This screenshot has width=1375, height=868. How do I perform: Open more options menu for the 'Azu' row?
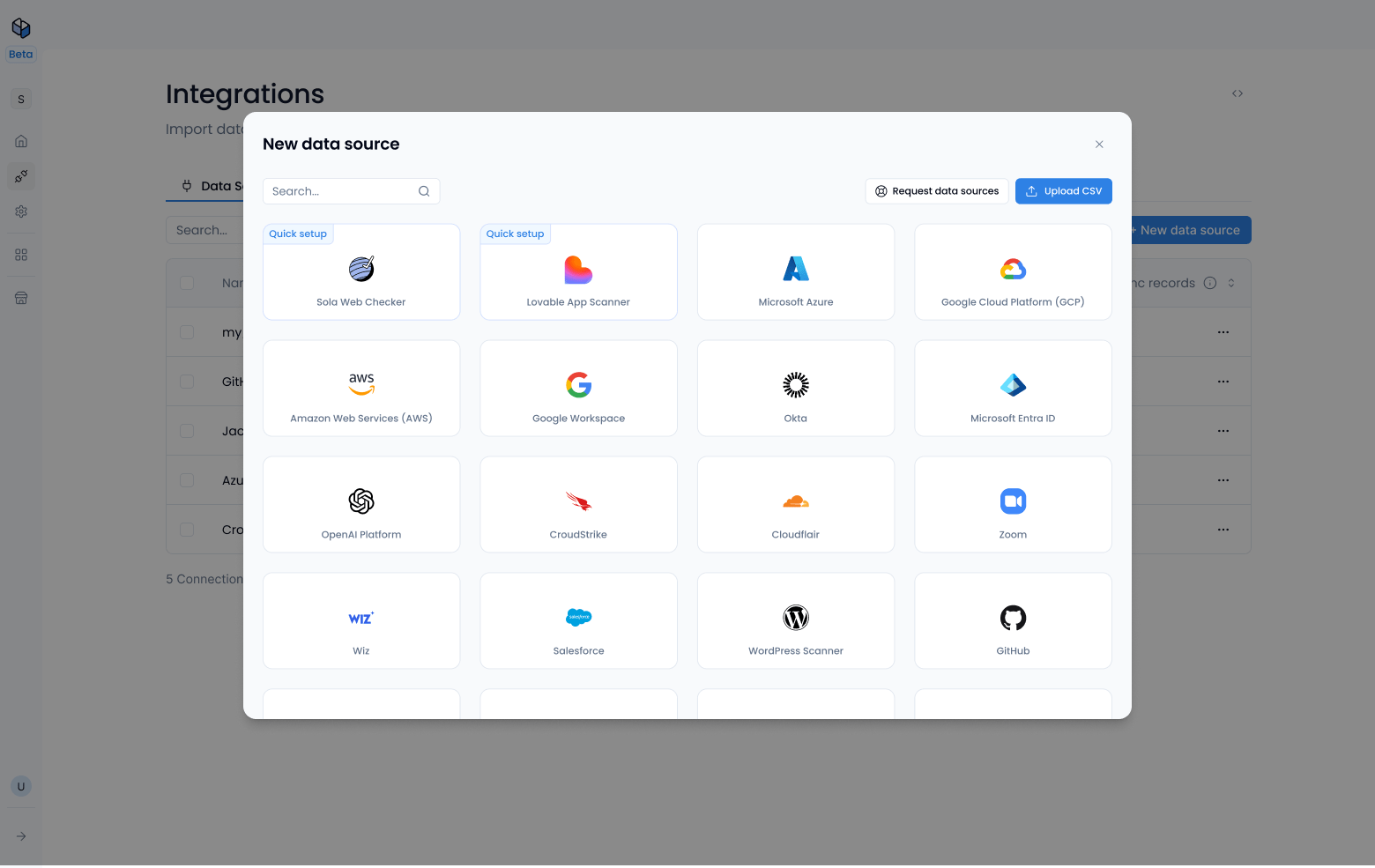click(1223, 480)
